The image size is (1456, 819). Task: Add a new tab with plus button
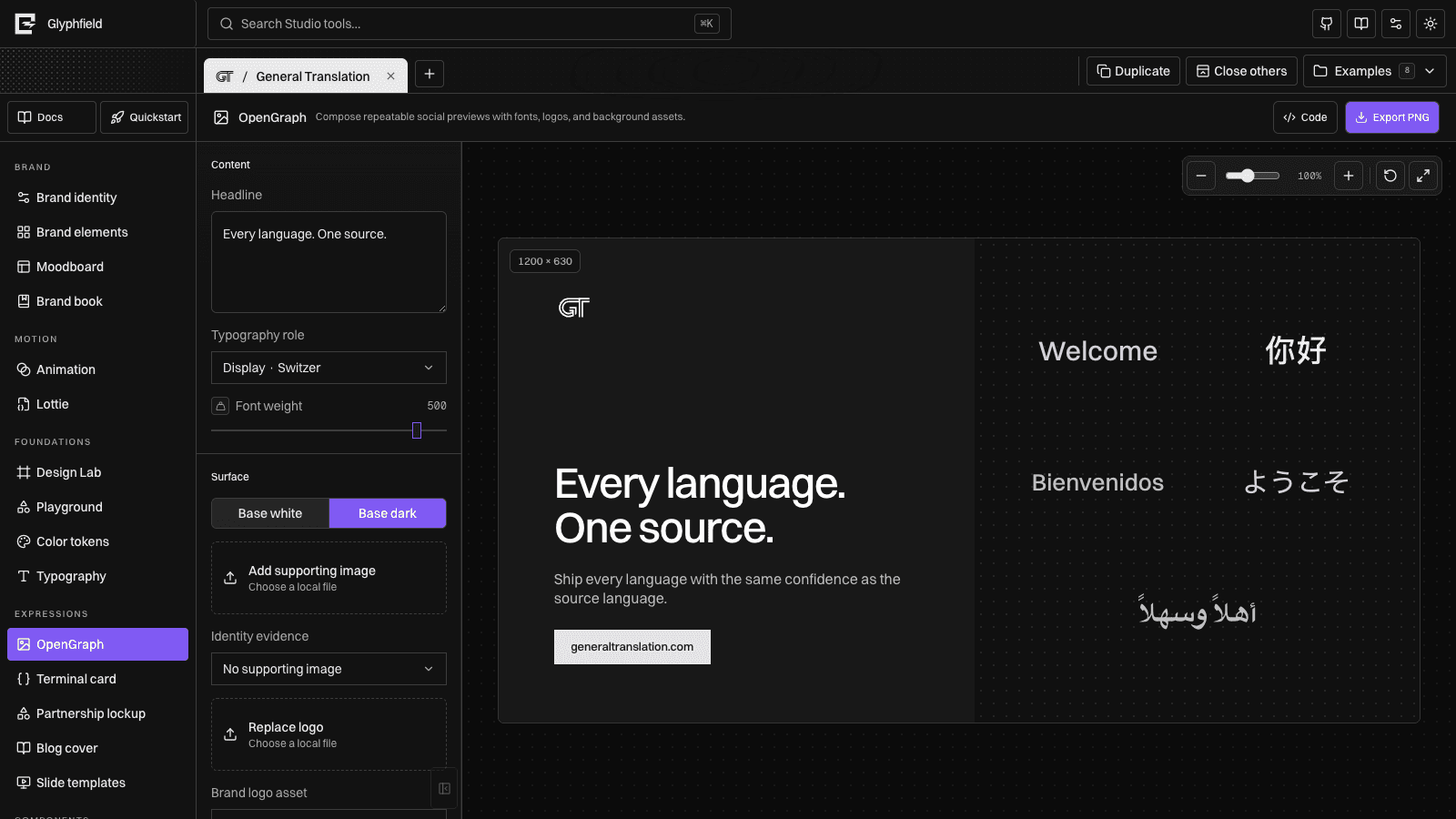tap(430, 74)
